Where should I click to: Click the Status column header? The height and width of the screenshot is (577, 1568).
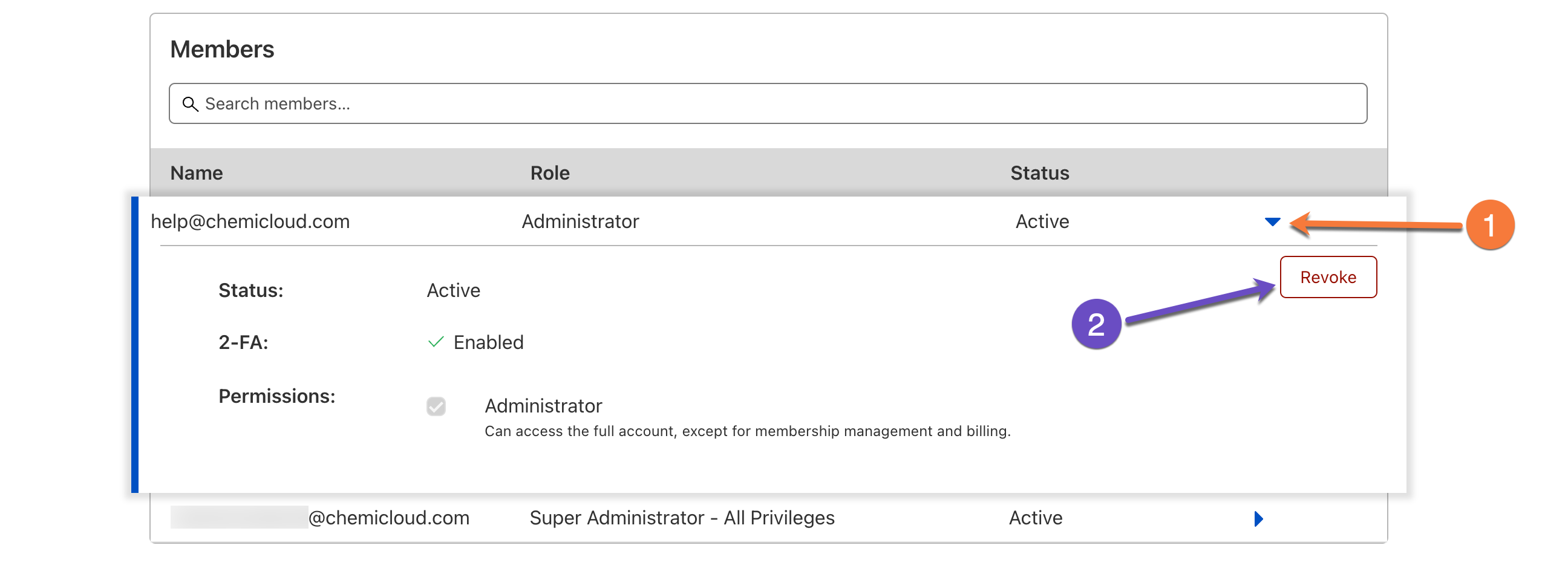[x=1039, y=174]
